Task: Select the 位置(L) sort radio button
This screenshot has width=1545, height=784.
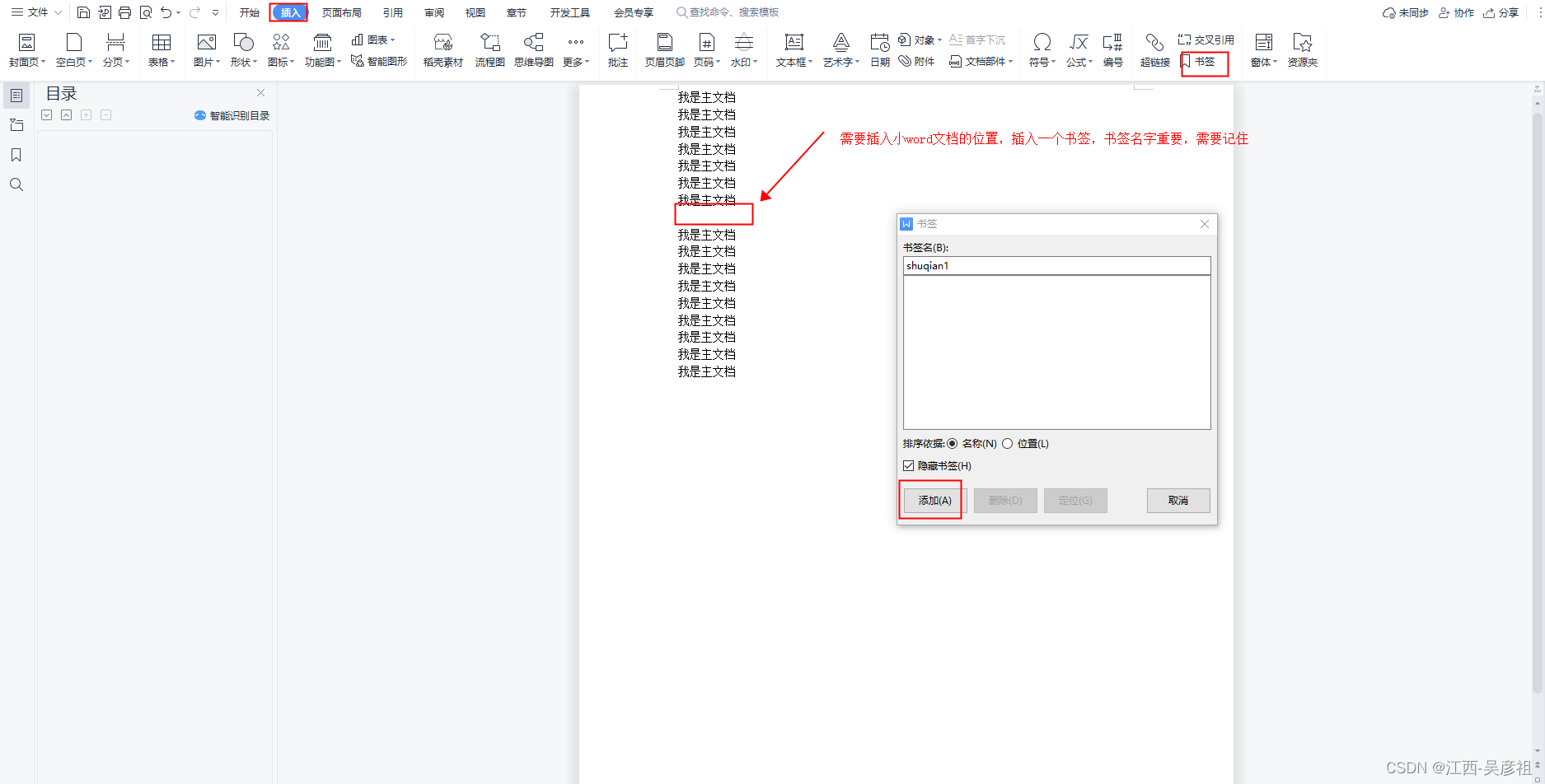Action: click(1007, 444)
